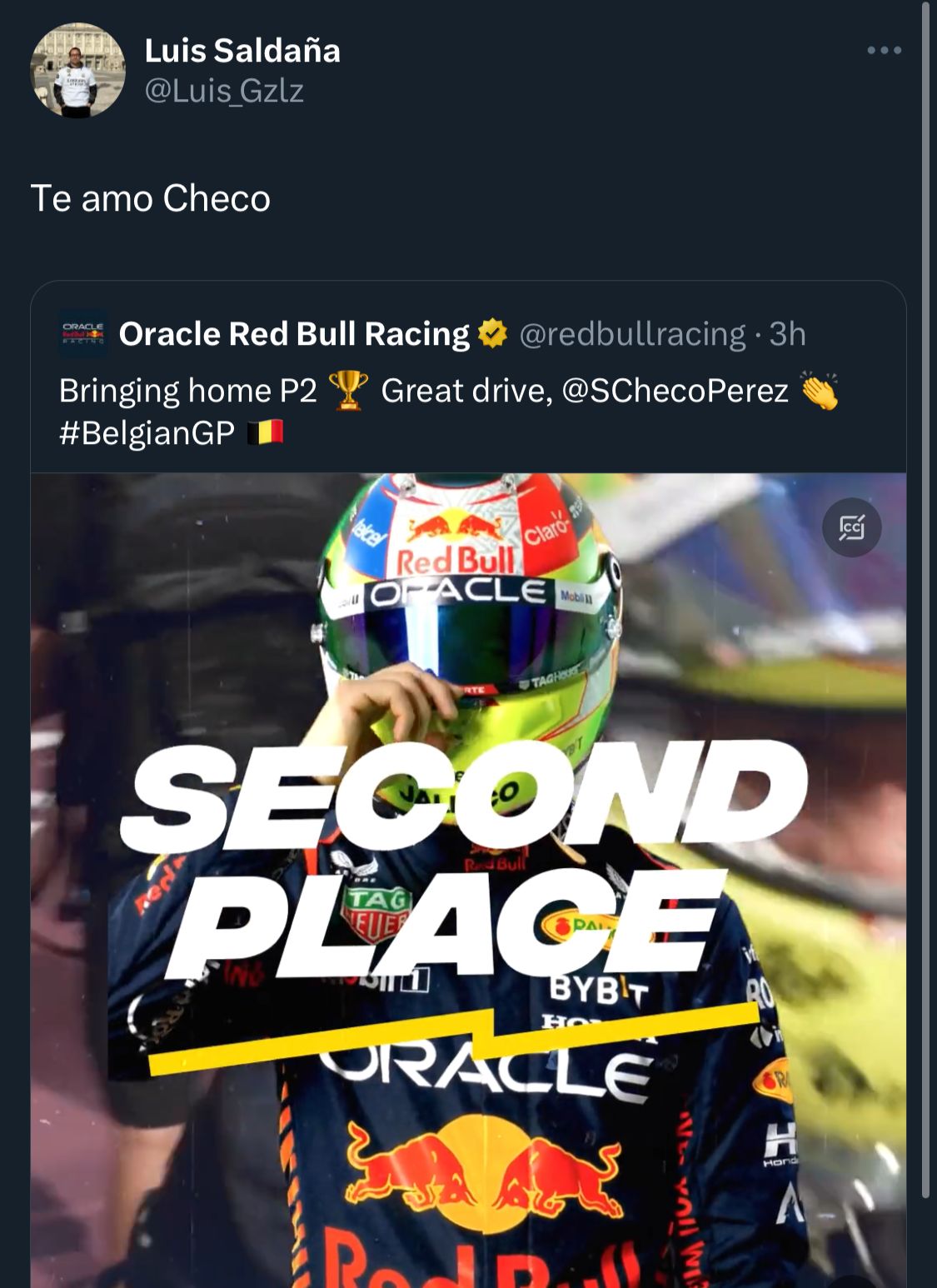The image size is (937, 1288).
Task: Visit the @redbullracing handle
Action: 632,334
